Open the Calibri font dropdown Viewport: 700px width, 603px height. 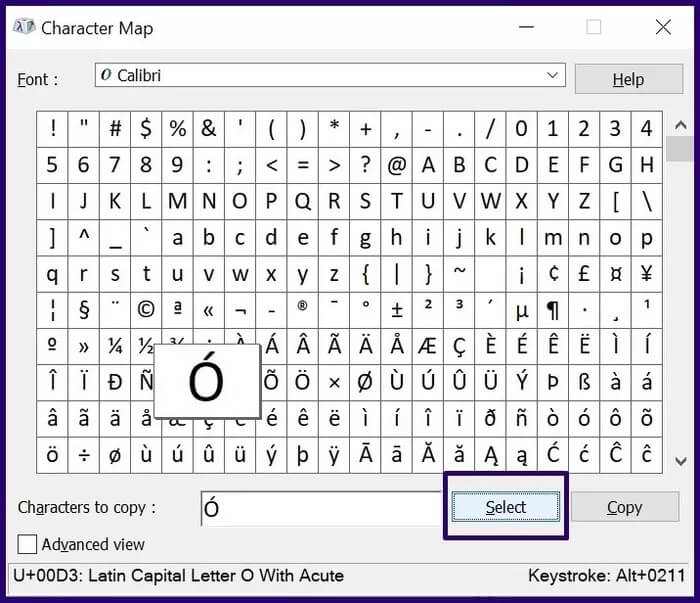[330, 75]
